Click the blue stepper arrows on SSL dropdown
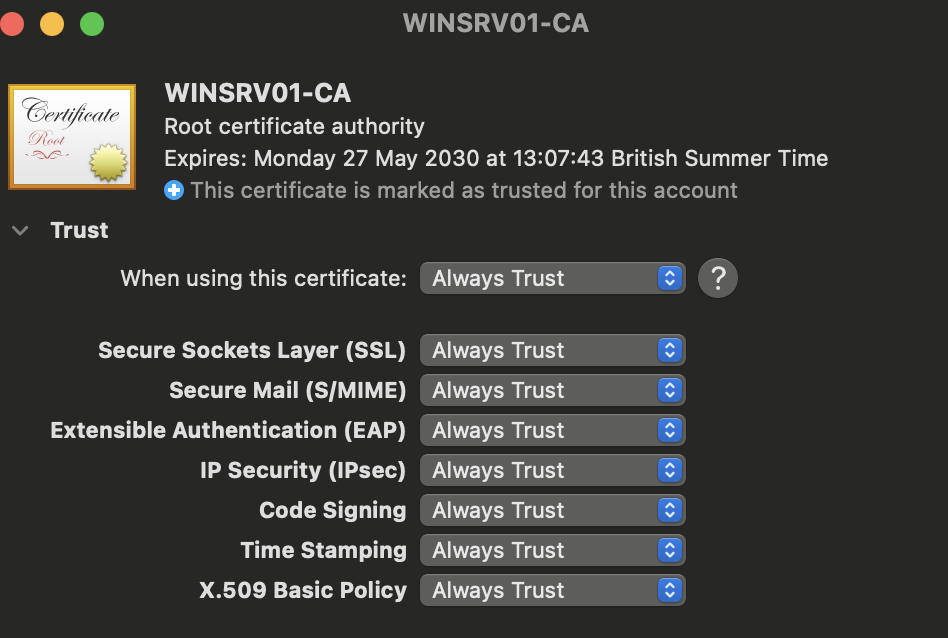 [670, 350]
